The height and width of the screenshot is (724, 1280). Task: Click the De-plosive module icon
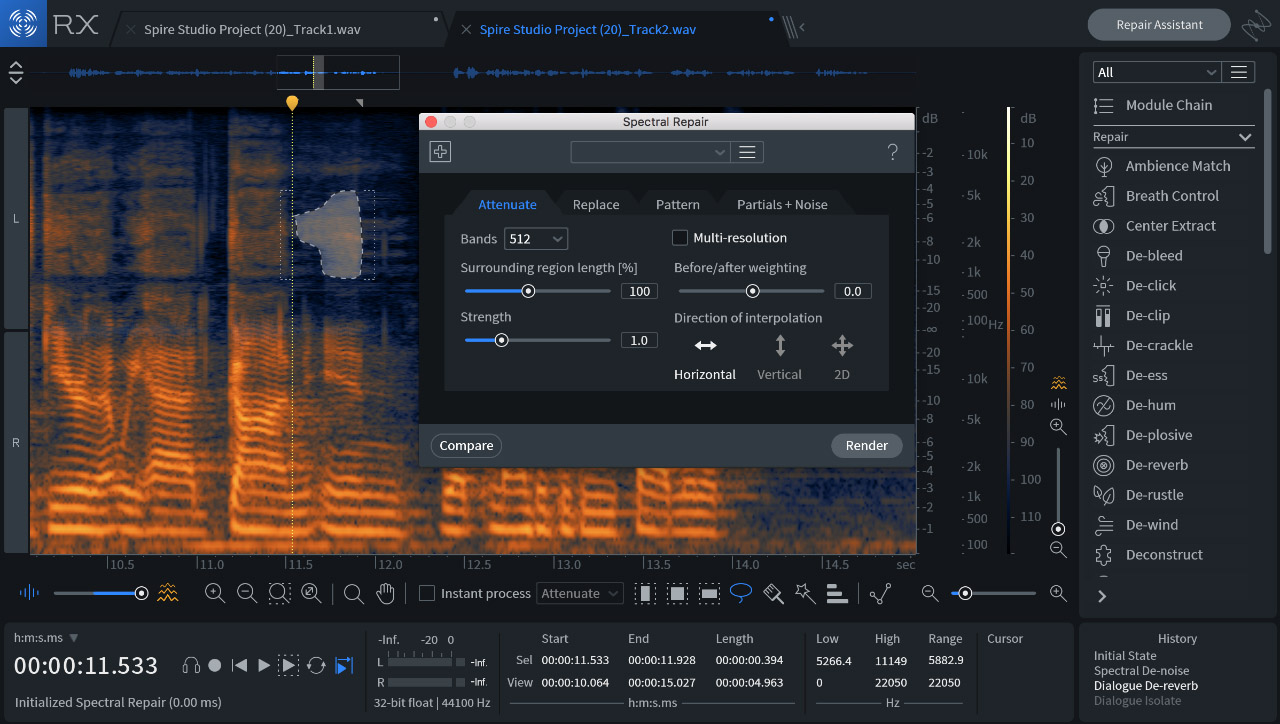coord(1104,435)
